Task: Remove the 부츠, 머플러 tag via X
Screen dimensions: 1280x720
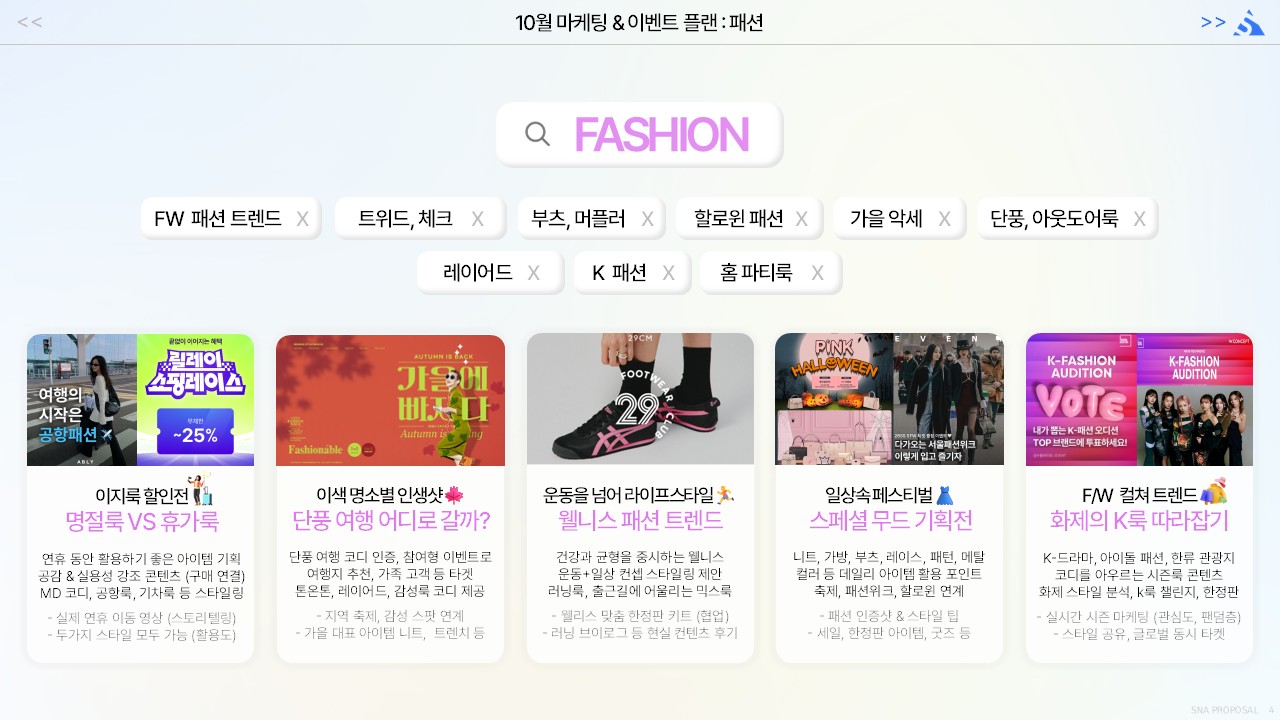Action: point(647,219)
